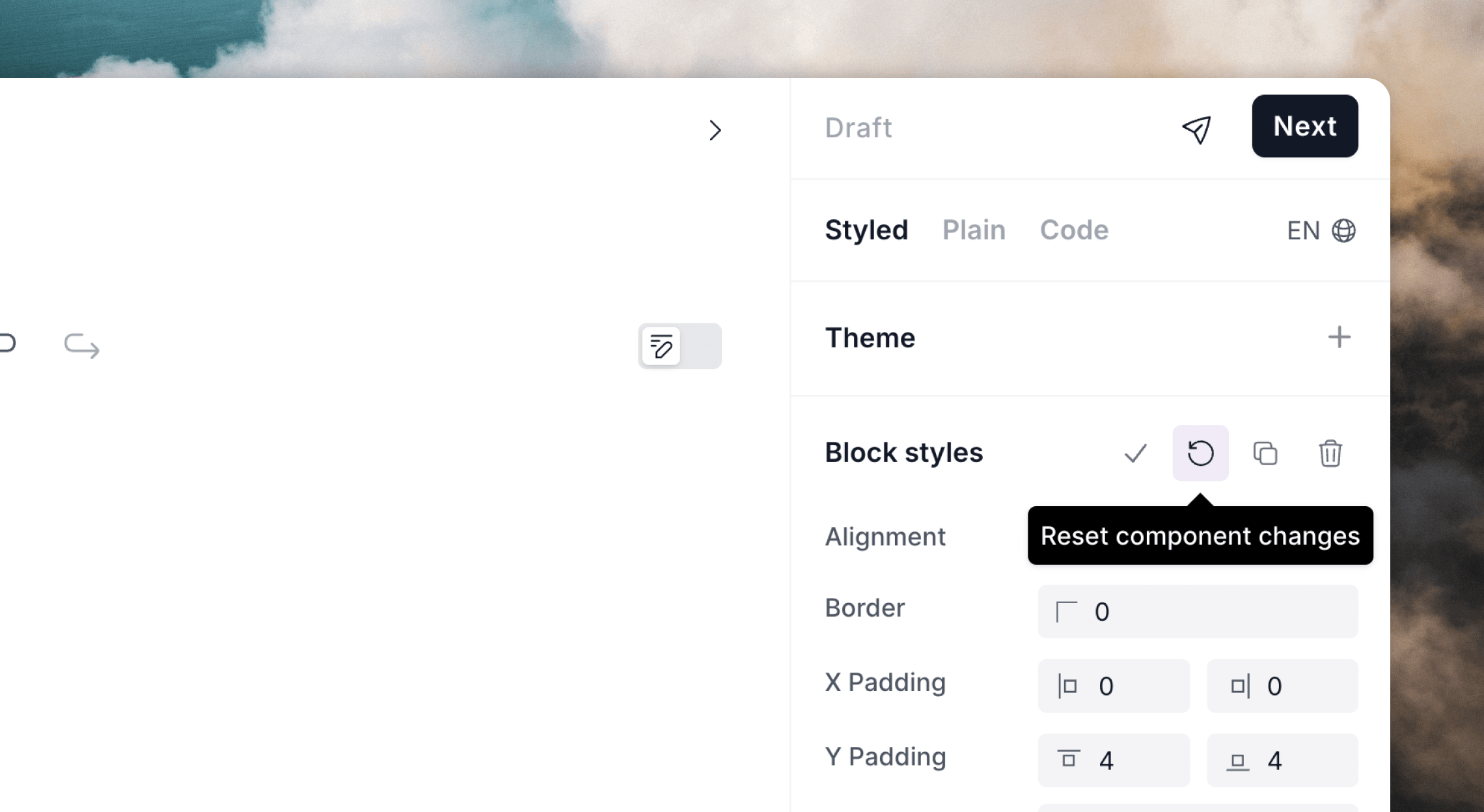The image size is (1484, 812).
Task: Click the right chevron arrow in canvas header
Action: coord(715,130)
